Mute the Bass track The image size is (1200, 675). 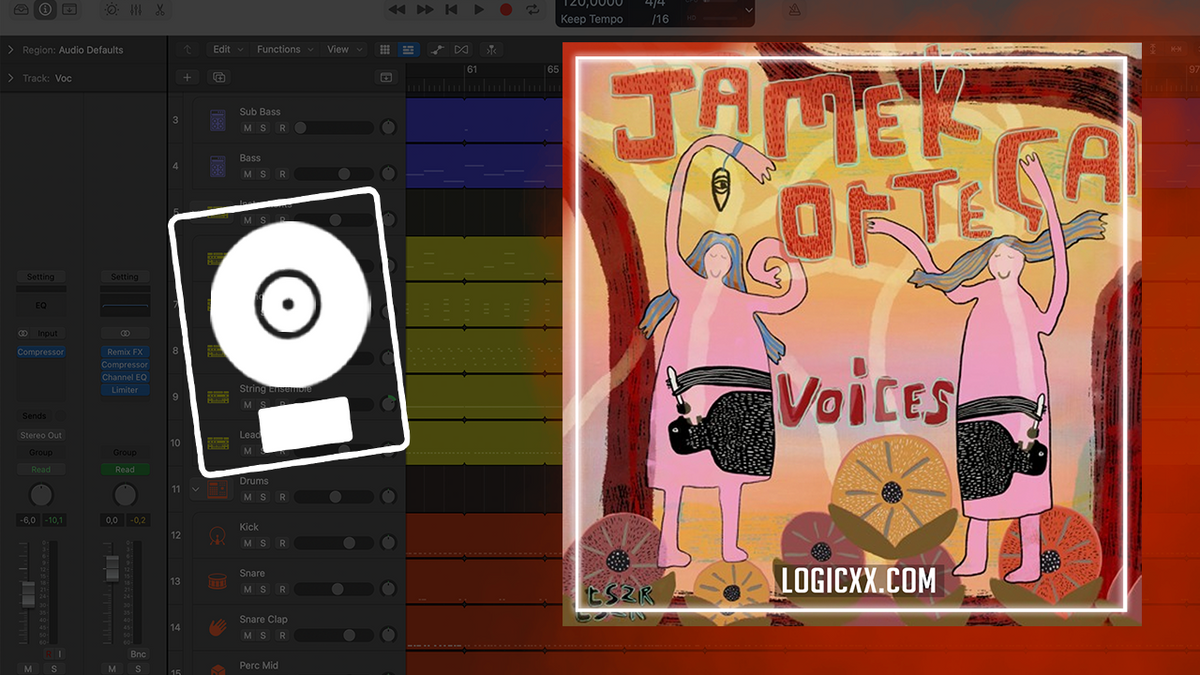click(247, 174)
